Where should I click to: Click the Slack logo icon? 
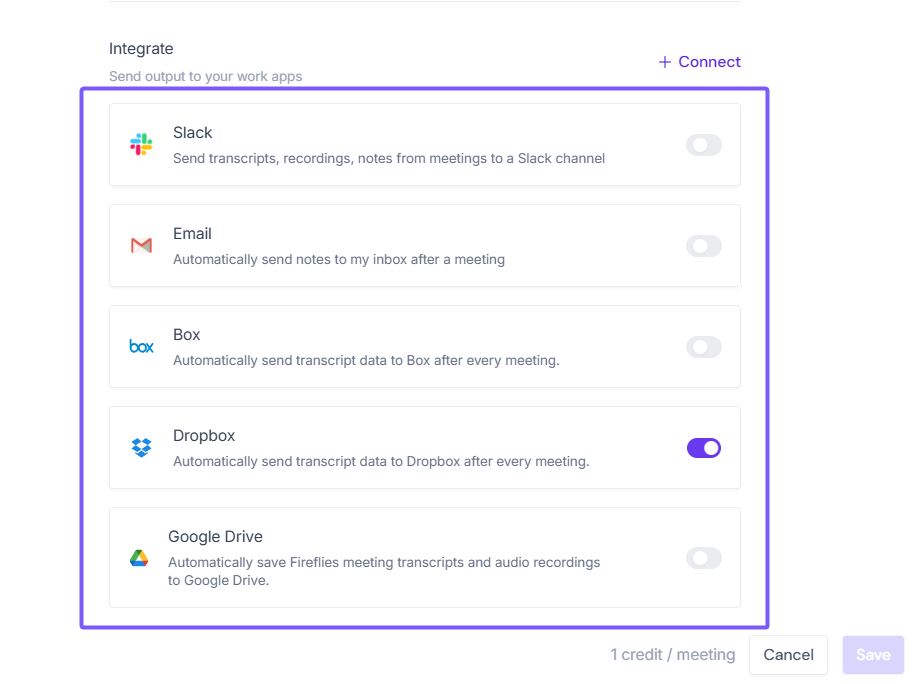coord(141,144)
